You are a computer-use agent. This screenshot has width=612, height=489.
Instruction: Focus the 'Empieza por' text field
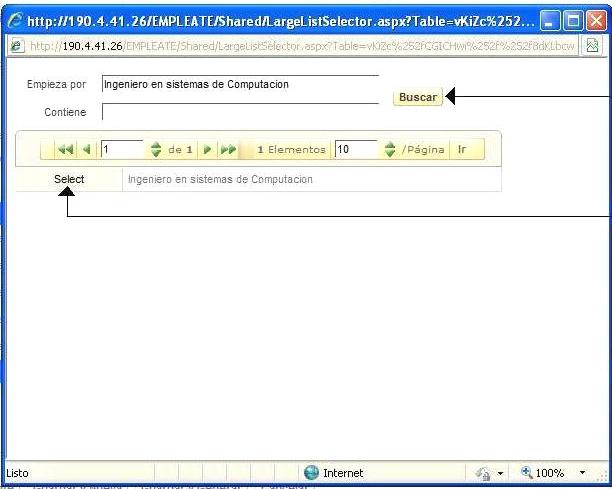(x=240, y=85)
